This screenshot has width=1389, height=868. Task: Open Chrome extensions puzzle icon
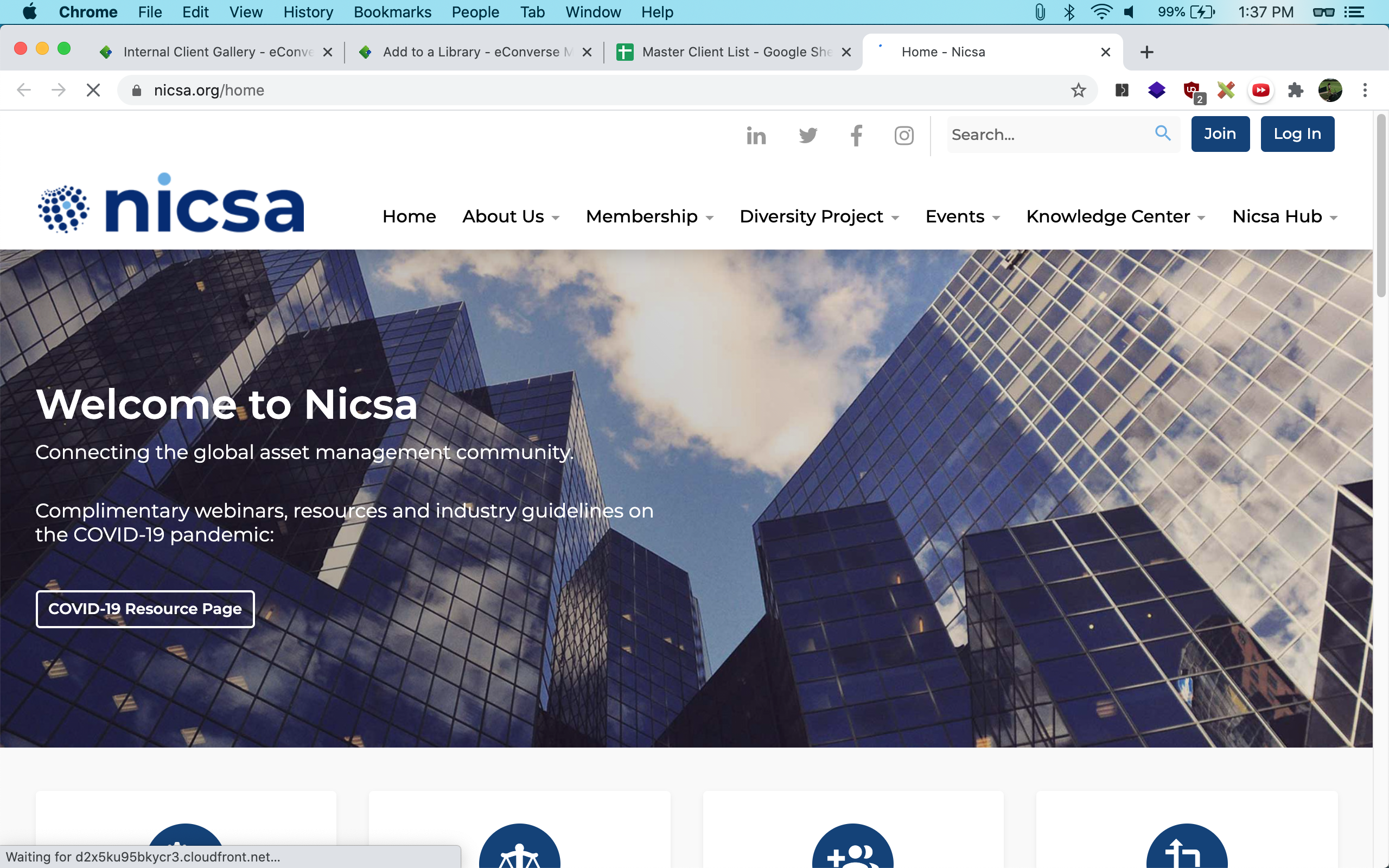coord(1295,90)
